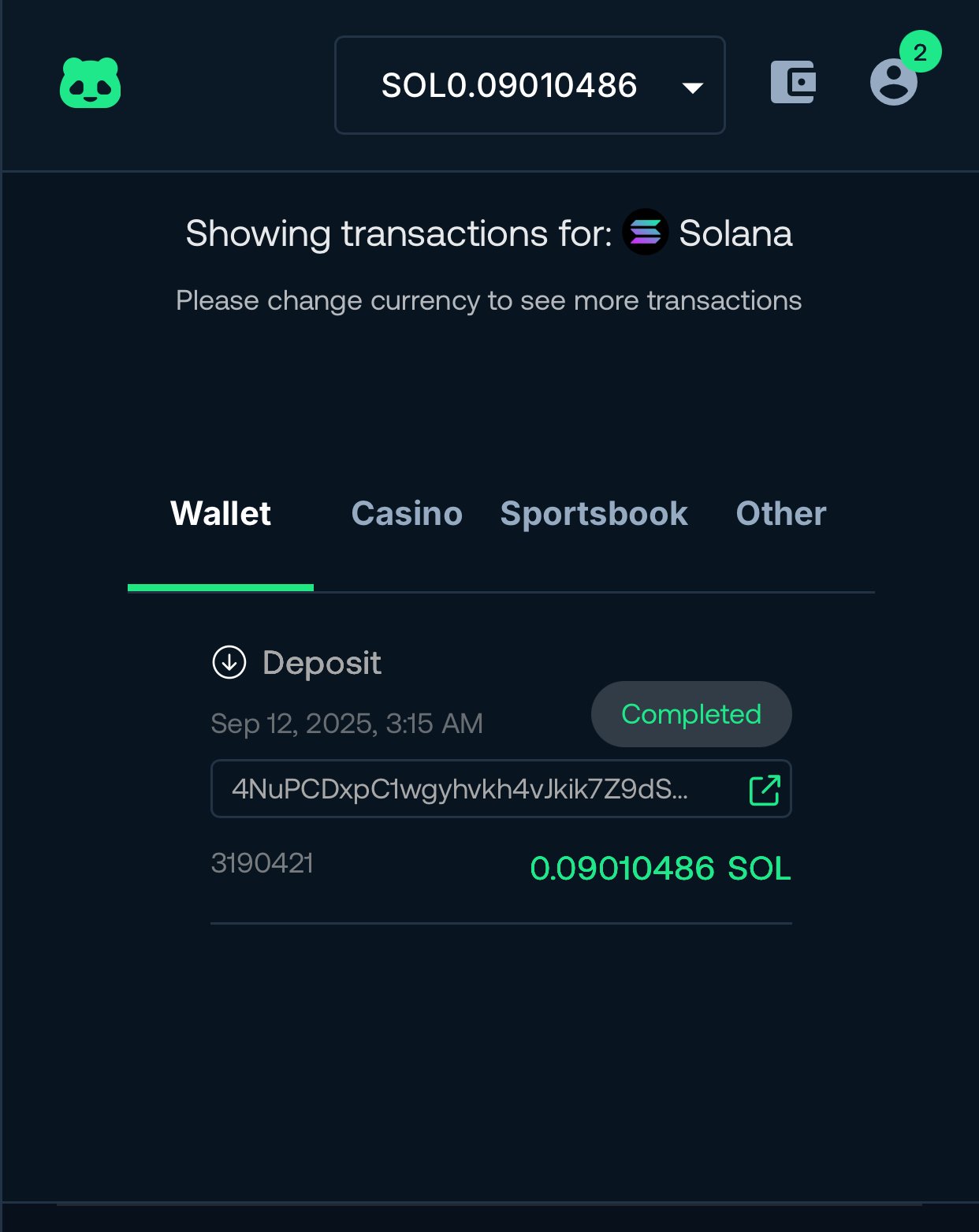Click the Deposit transaction label
Image resolution: width=979 pixels, height=1232 pixels.
click(x=322, y=663)
